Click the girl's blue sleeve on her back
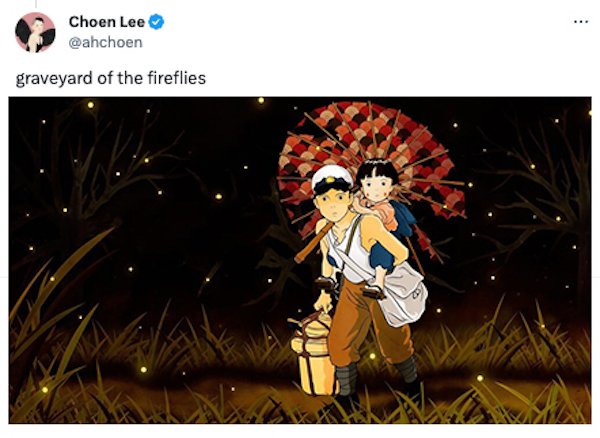 (x=404, y=218)
